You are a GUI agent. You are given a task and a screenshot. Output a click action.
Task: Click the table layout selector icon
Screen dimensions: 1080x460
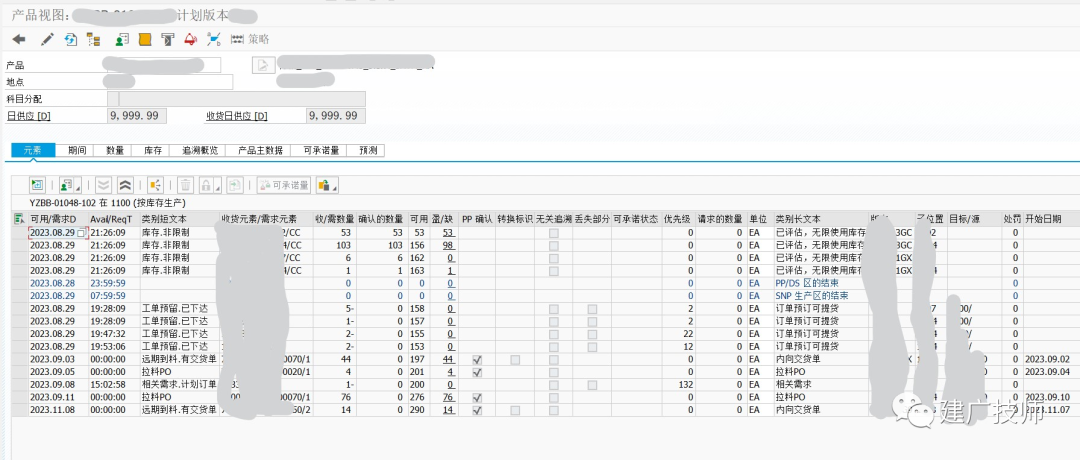click(19, 218)
